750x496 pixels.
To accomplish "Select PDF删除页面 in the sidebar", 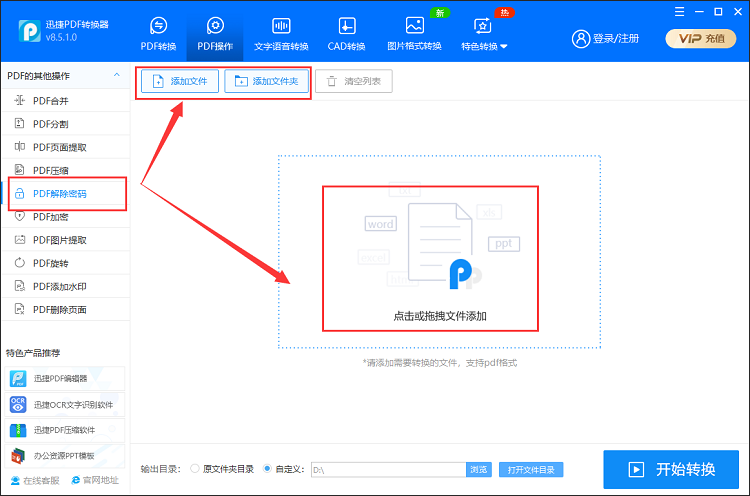I will click(66, 309).
